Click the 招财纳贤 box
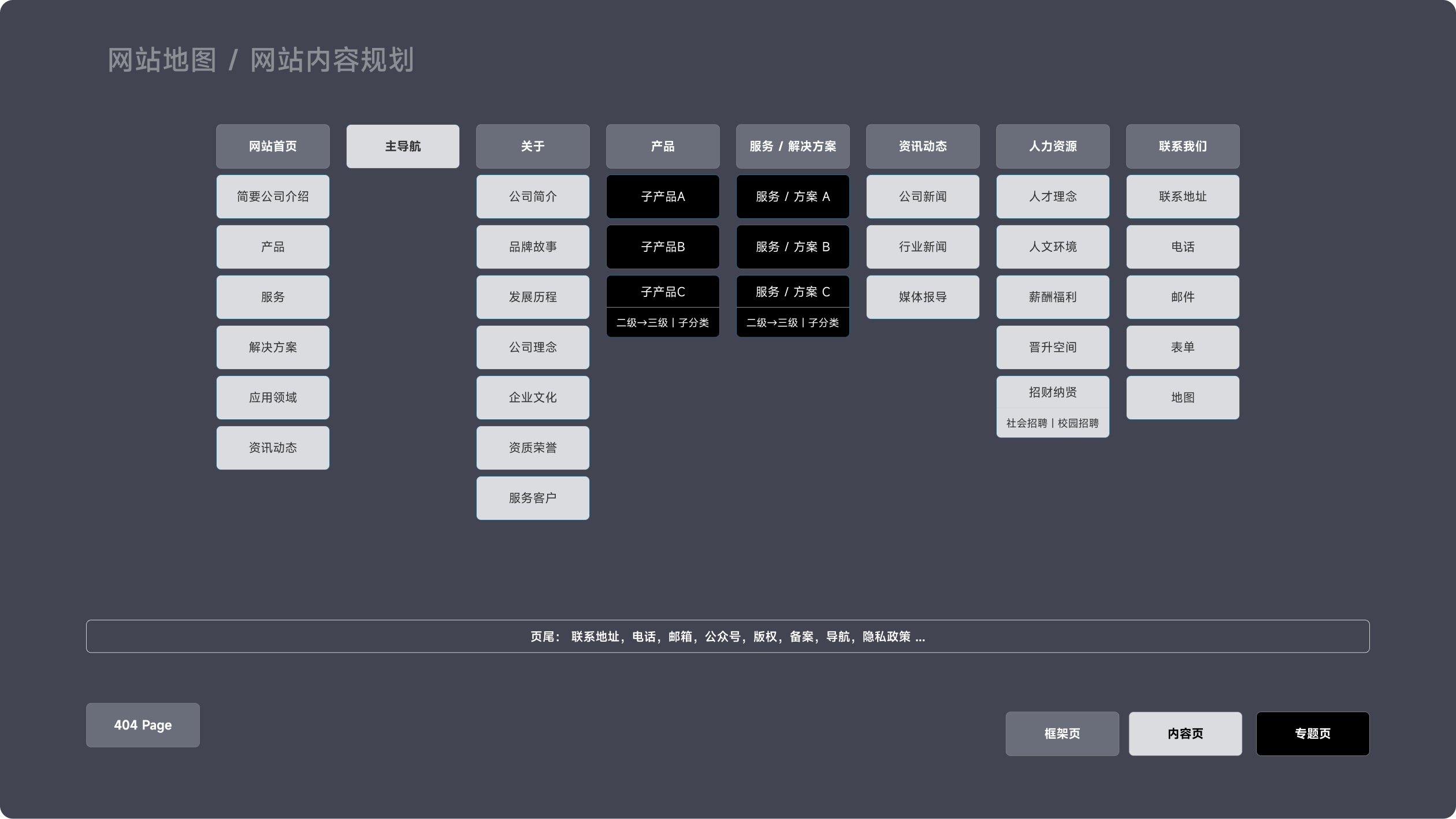This screenshot has width=1456, height=819. tap(1053, 392)
